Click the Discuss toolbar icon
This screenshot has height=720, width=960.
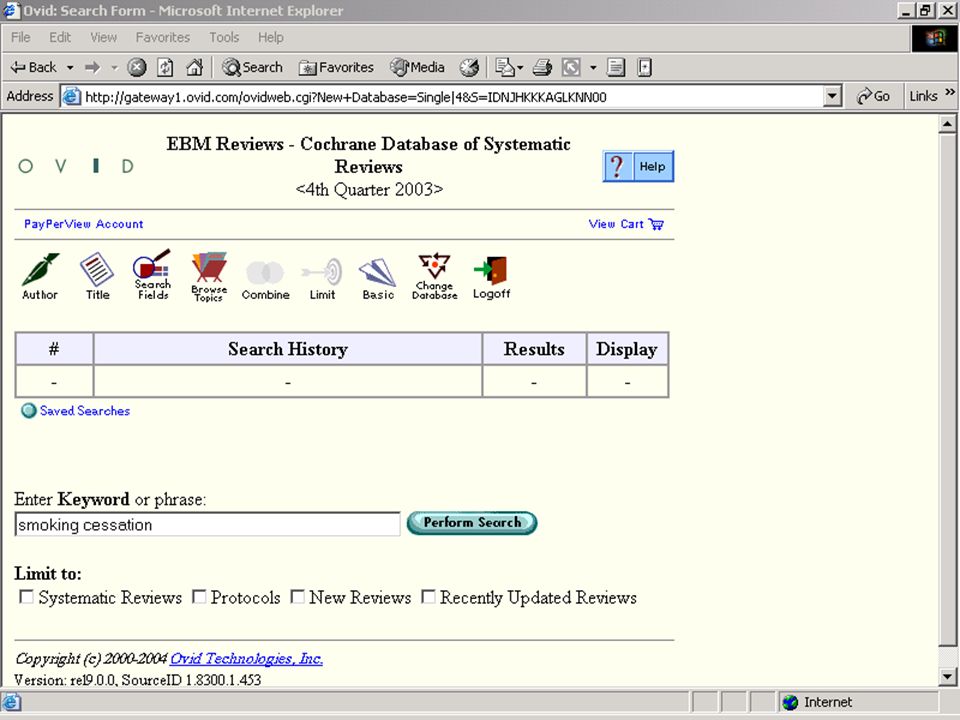point(616,67)
